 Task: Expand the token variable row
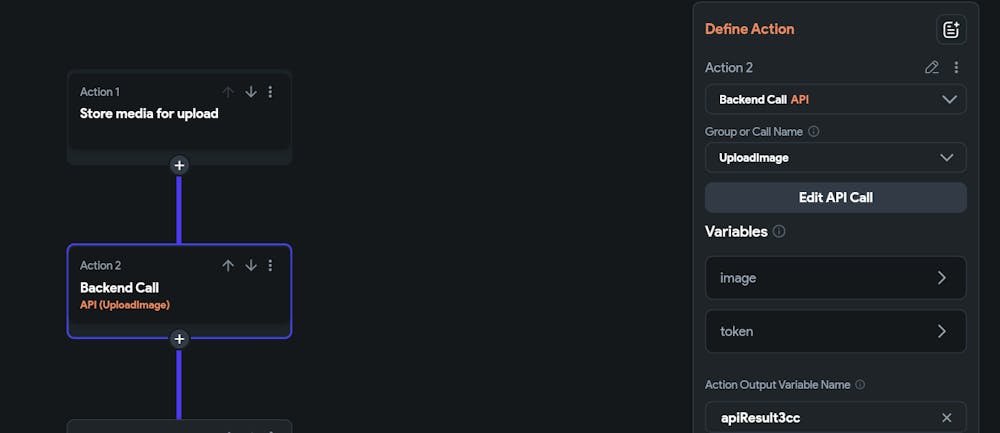[x=835, y=332]
